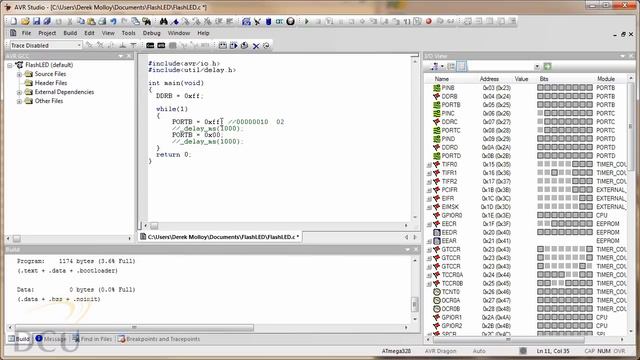The width and height of the screenshot is (640, 360).
Task: Create a new file using toolbar icon
Action: (x=14, y=21)
